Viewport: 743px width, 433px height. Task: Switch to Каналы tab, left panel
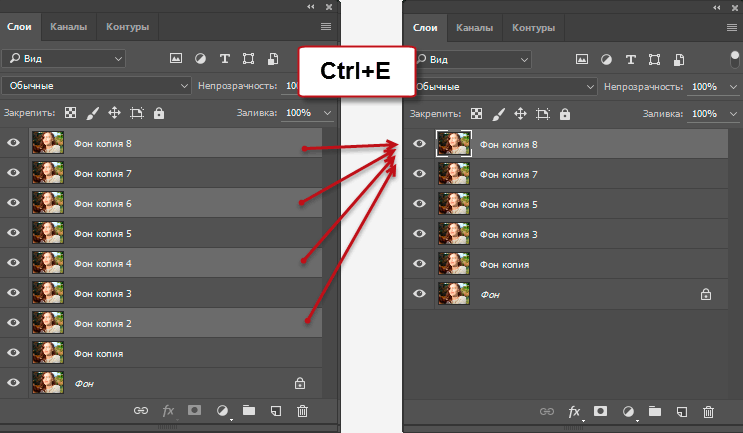[69, 27]
